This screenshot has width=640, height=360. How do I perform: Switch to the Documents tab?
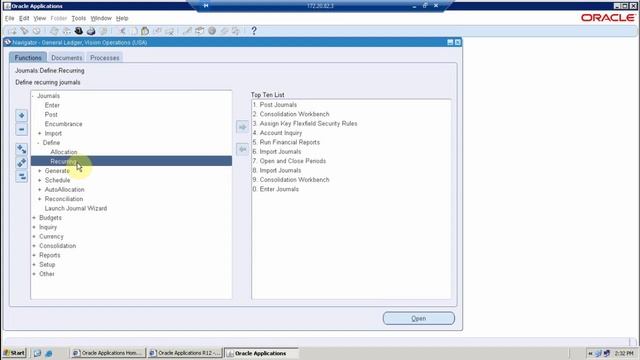[x=67, y=58]
